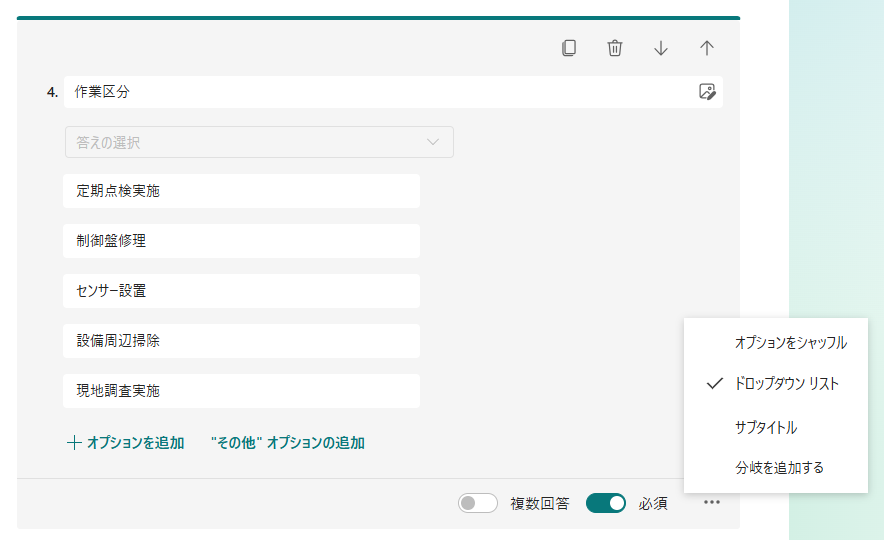The width and height of the screenshot is (884, 540).
Task: Turn off the 必須 toggle
Action: (605, 503)
